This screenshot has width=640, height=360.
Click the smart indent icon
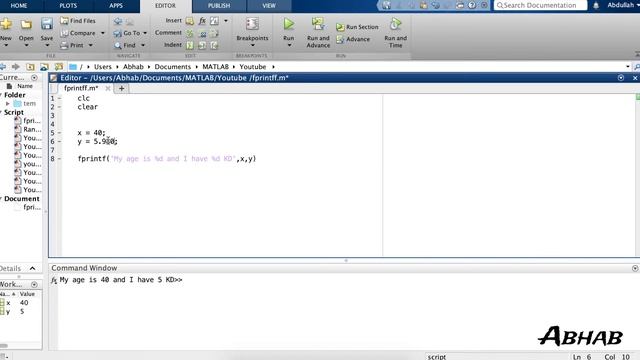pos(190,45)
